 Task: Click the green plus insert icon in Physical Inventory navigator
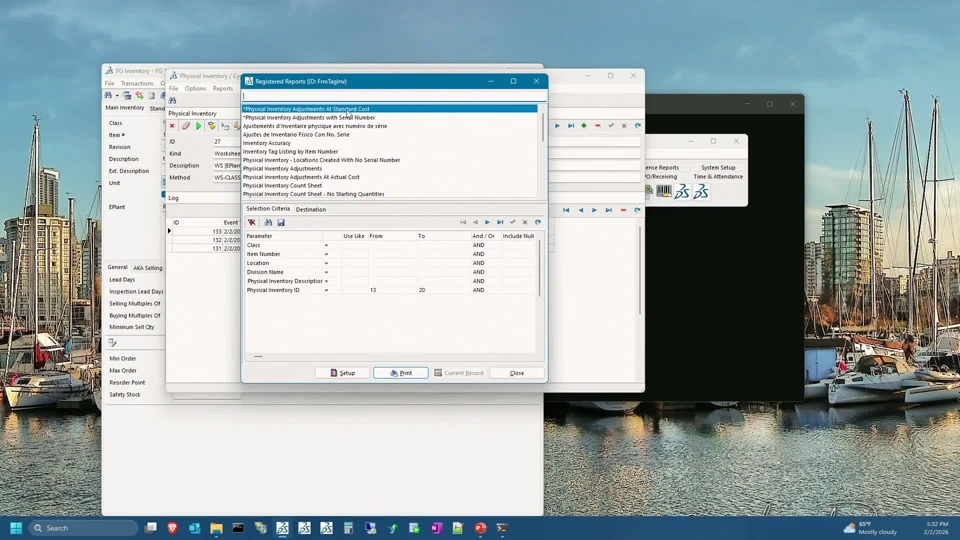pyautogui.click(x=584, y=126)
